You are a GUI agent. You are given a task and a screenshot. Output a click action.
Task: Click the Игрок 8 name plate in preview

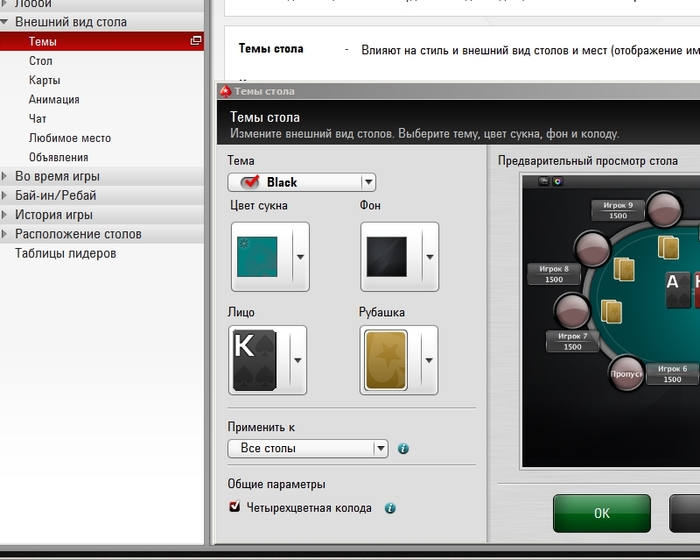pyautogui.click(x=554, y=274)
